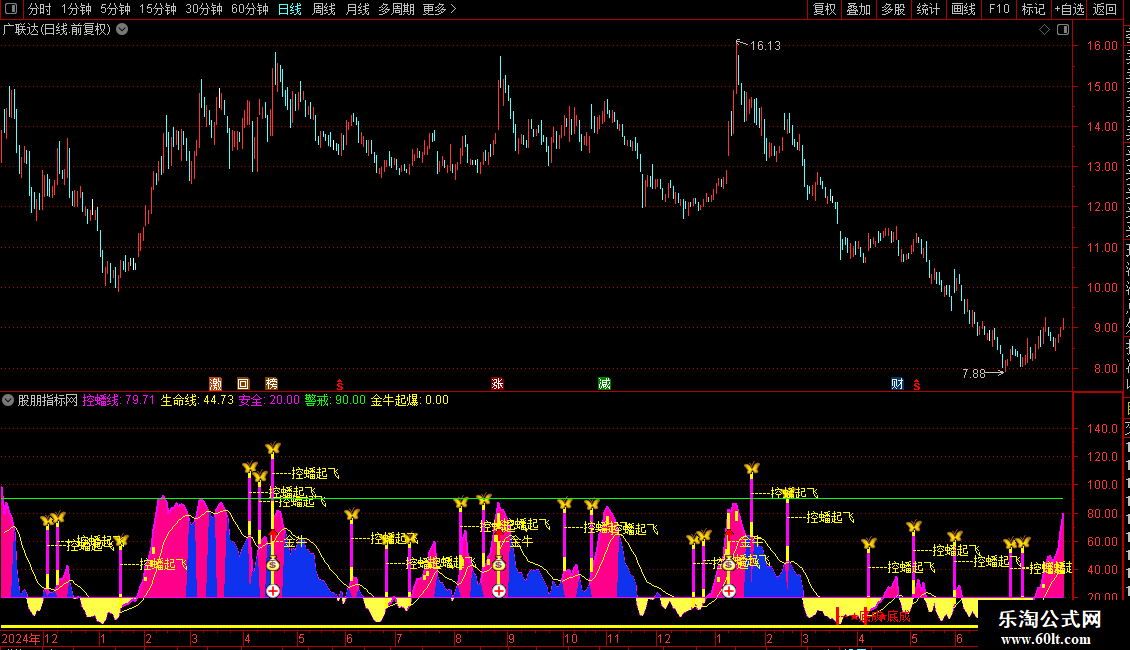
Task: Click the 生命线: 44.73 value
Action: coord(197,400)
